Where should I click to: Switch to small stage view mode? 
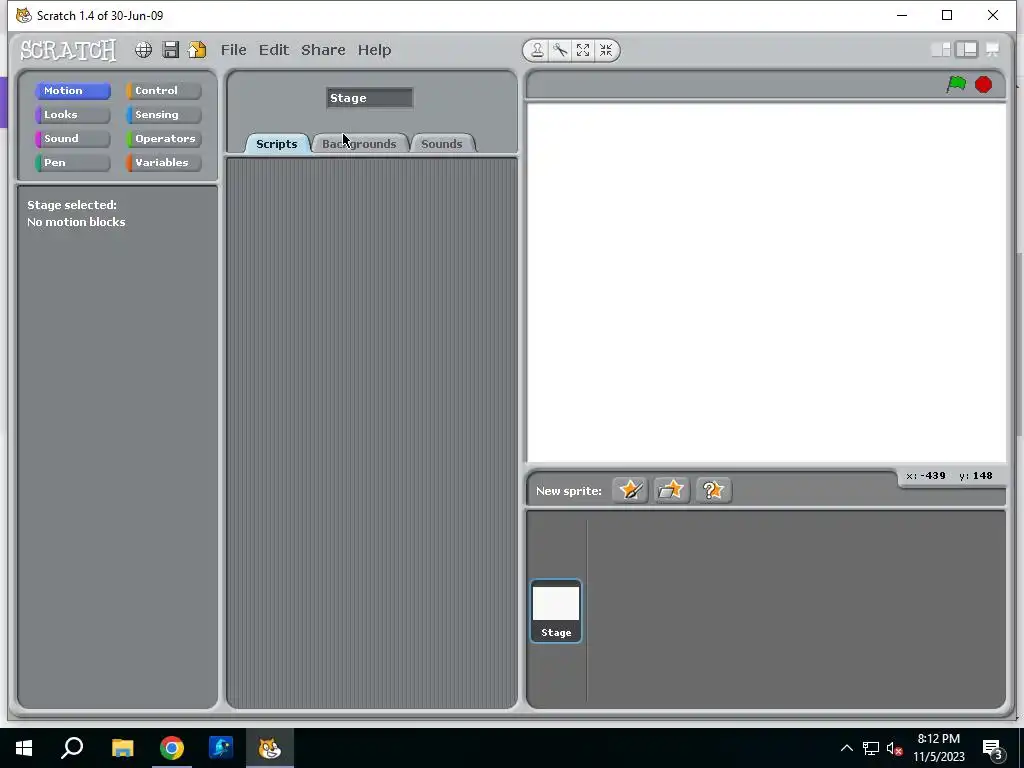point(940,50)
